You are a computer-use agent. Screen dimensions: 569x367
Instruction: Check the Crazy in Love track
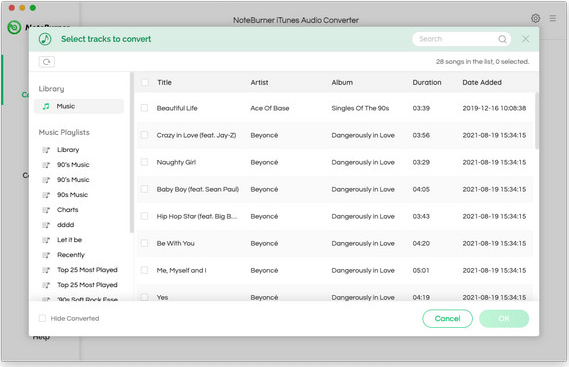144,135
